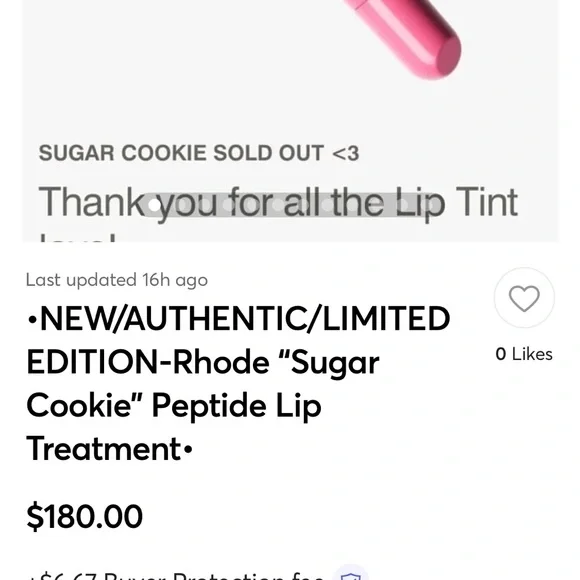View the 0 Likes count
Image resolution: width=580 pixels, height=580 pixels.
click(524, 354)
